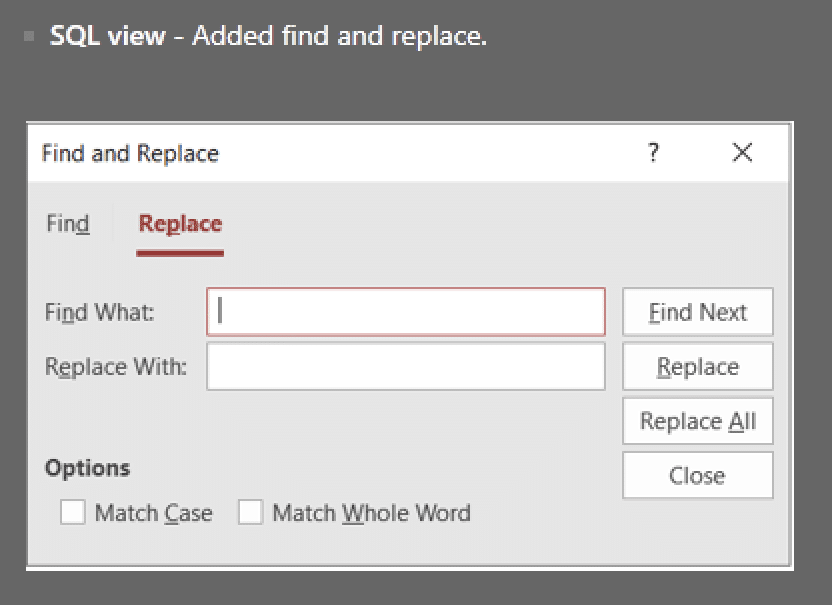Image resolution: width=832 pixels, height=605 pixels.
Task: Toggle the Match Whole Word checkbox off
Action: pos(250,512)
